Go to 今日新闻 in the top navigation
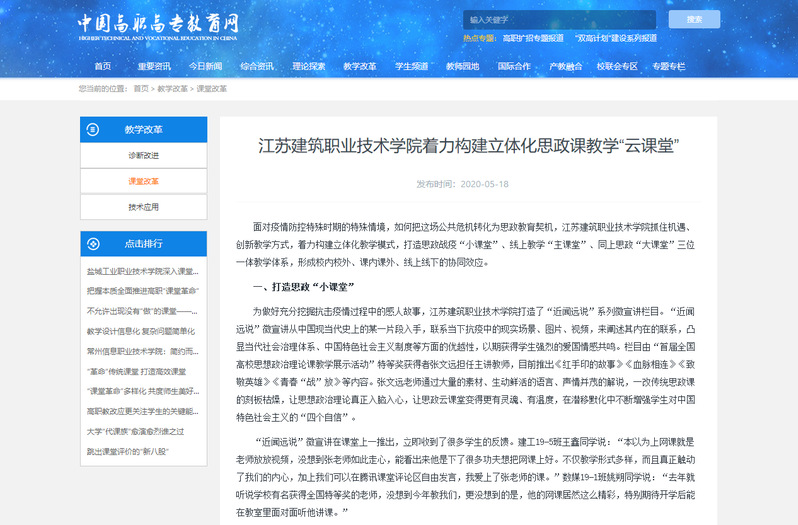 click(206, 66)
